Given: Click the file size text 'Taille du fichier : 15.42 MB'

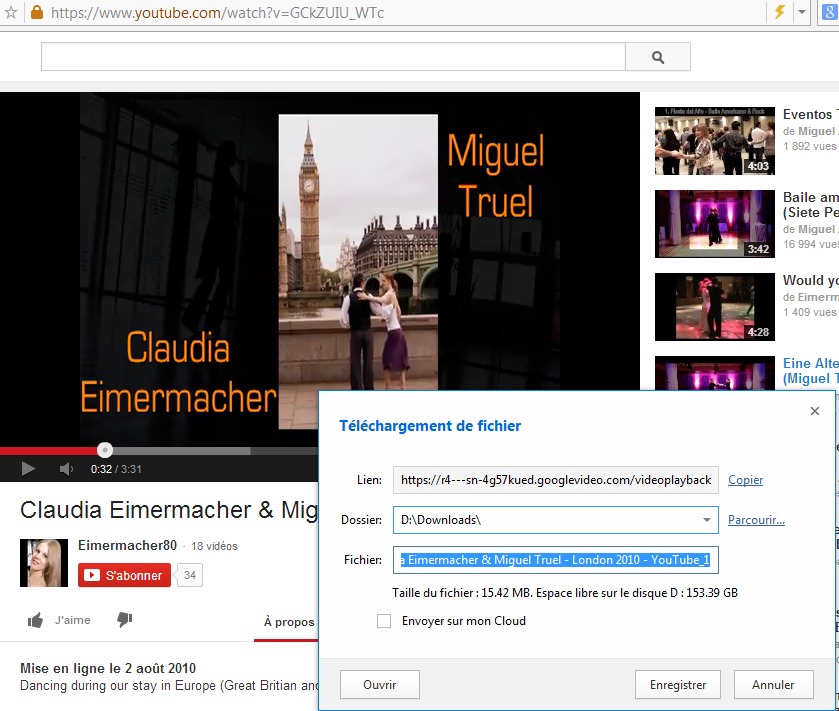Looking at the screenshot, I should pos(461,593).
